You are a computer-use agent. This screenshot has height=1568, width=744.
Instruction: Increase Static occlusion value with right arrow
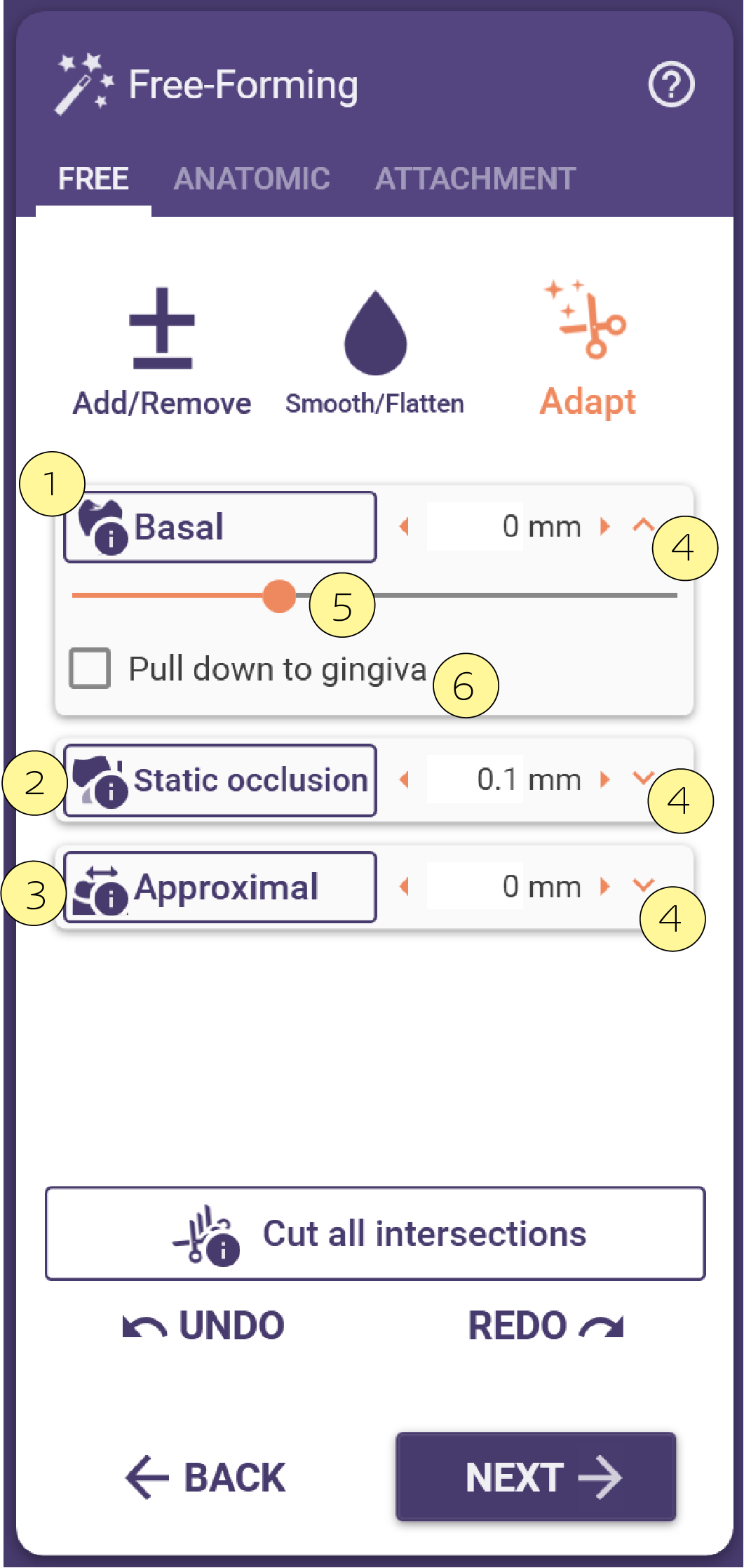[605, 779]
